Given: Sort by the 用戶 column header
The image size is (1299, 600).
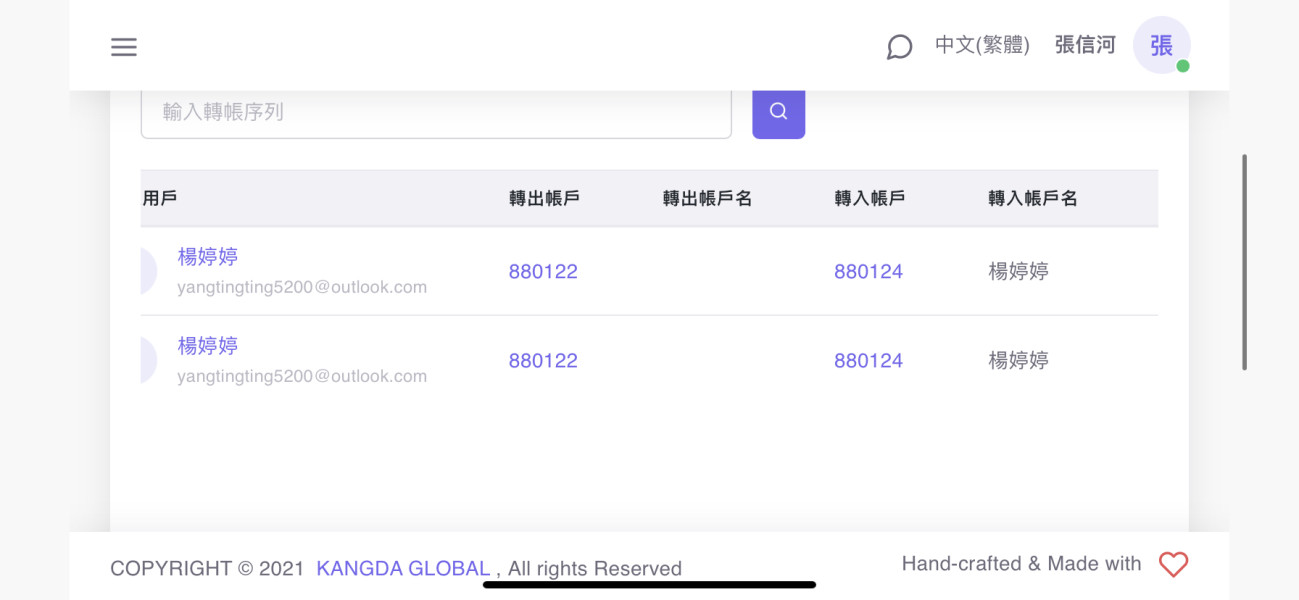Looking at the screenshot, I should 160,198.
